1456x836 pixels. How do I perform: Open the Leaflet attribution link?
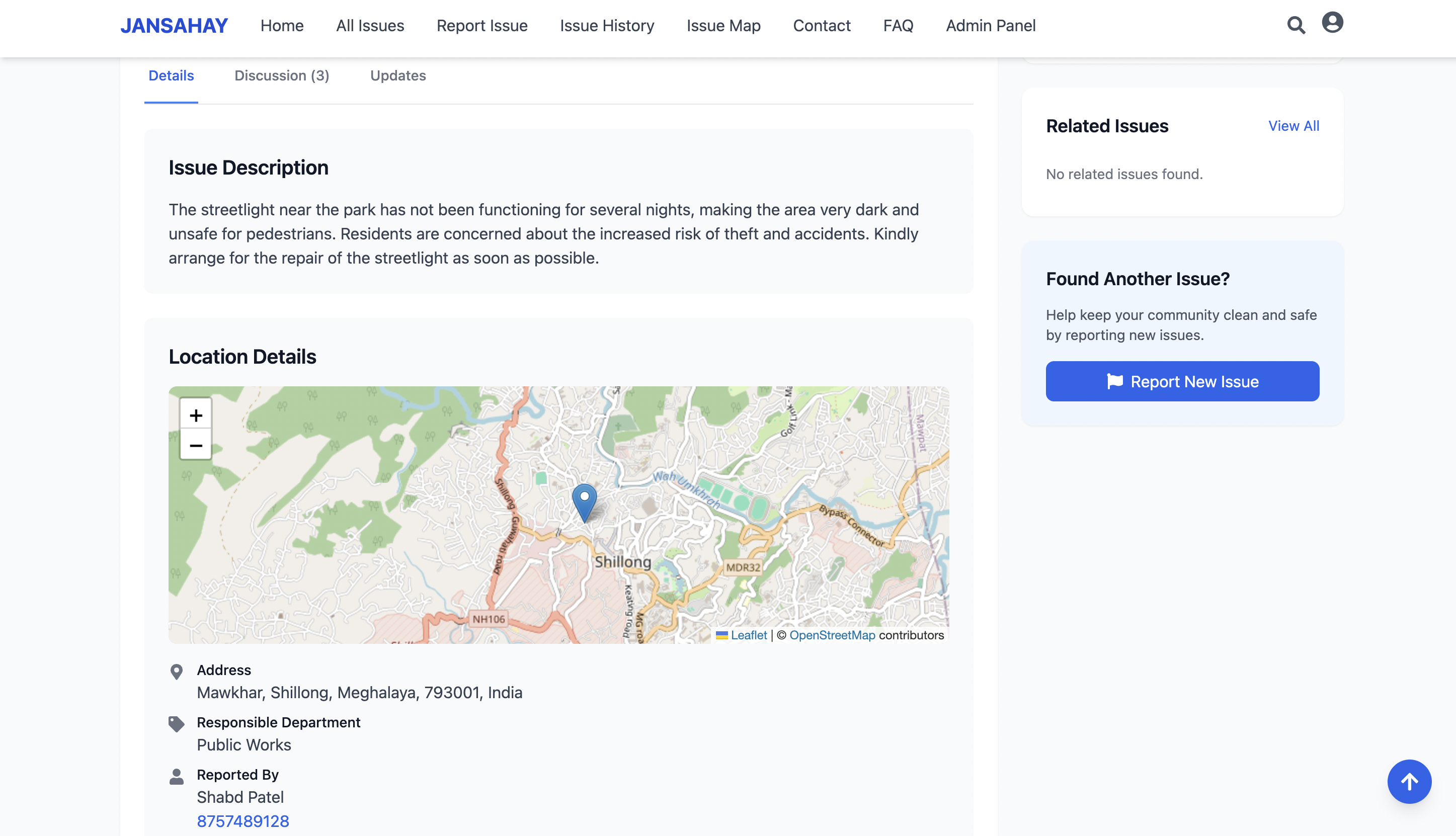748,635
